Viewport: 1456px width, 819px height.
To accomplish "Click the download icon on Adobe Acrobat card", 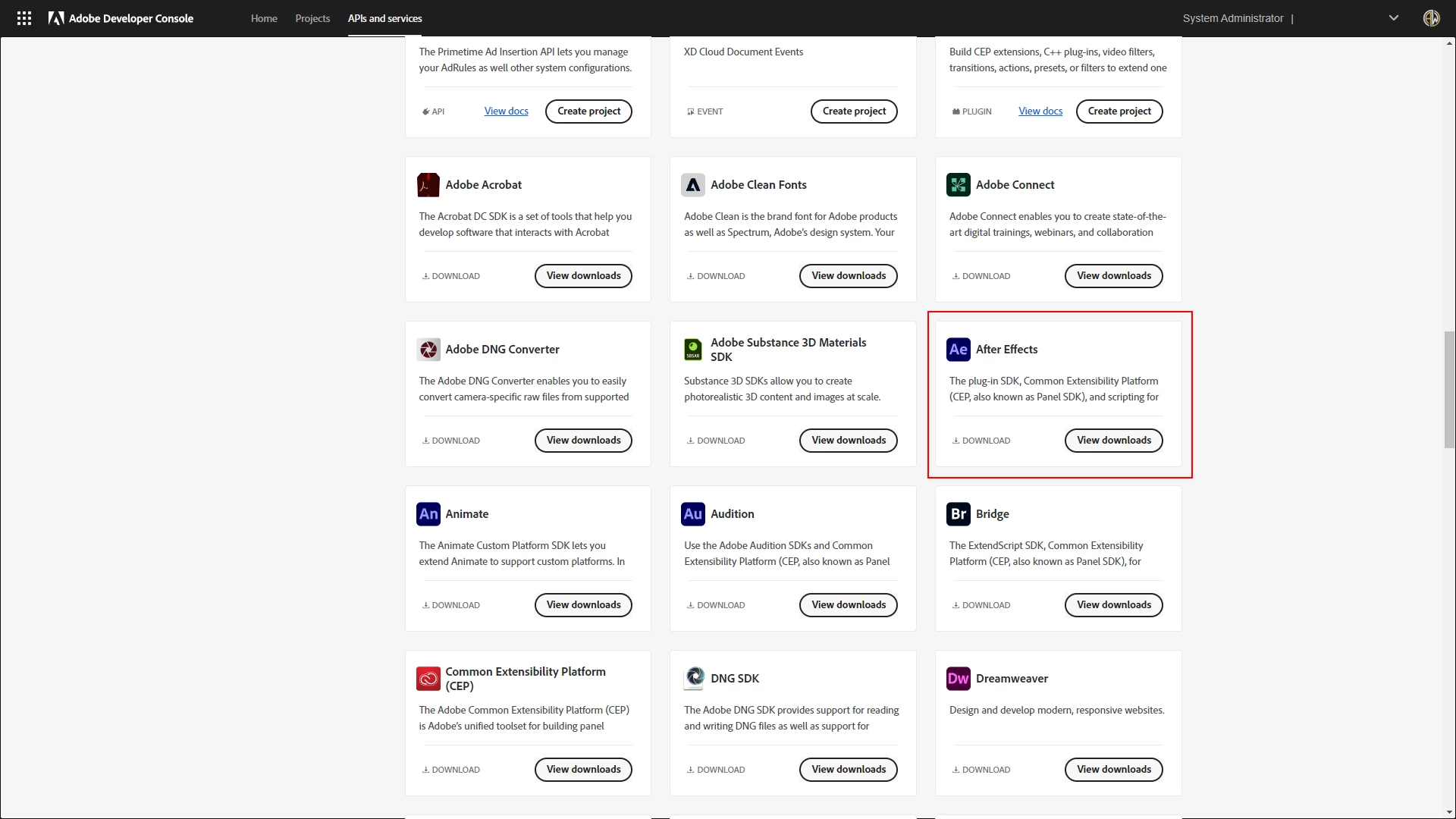I will tap(425, 276).
